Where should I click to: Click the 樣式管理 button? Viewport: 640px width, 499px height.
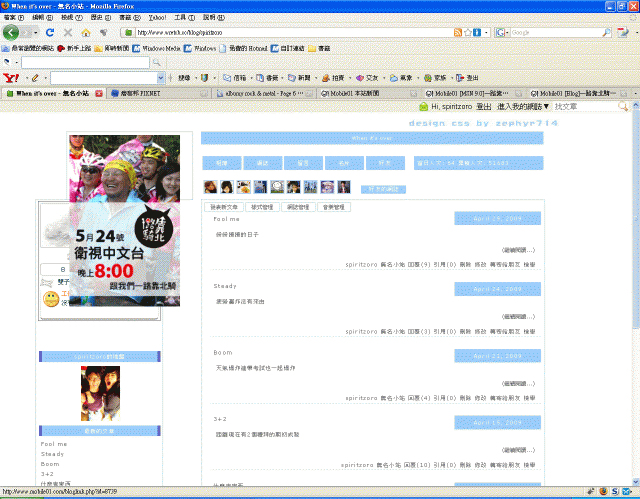(262, 207)
